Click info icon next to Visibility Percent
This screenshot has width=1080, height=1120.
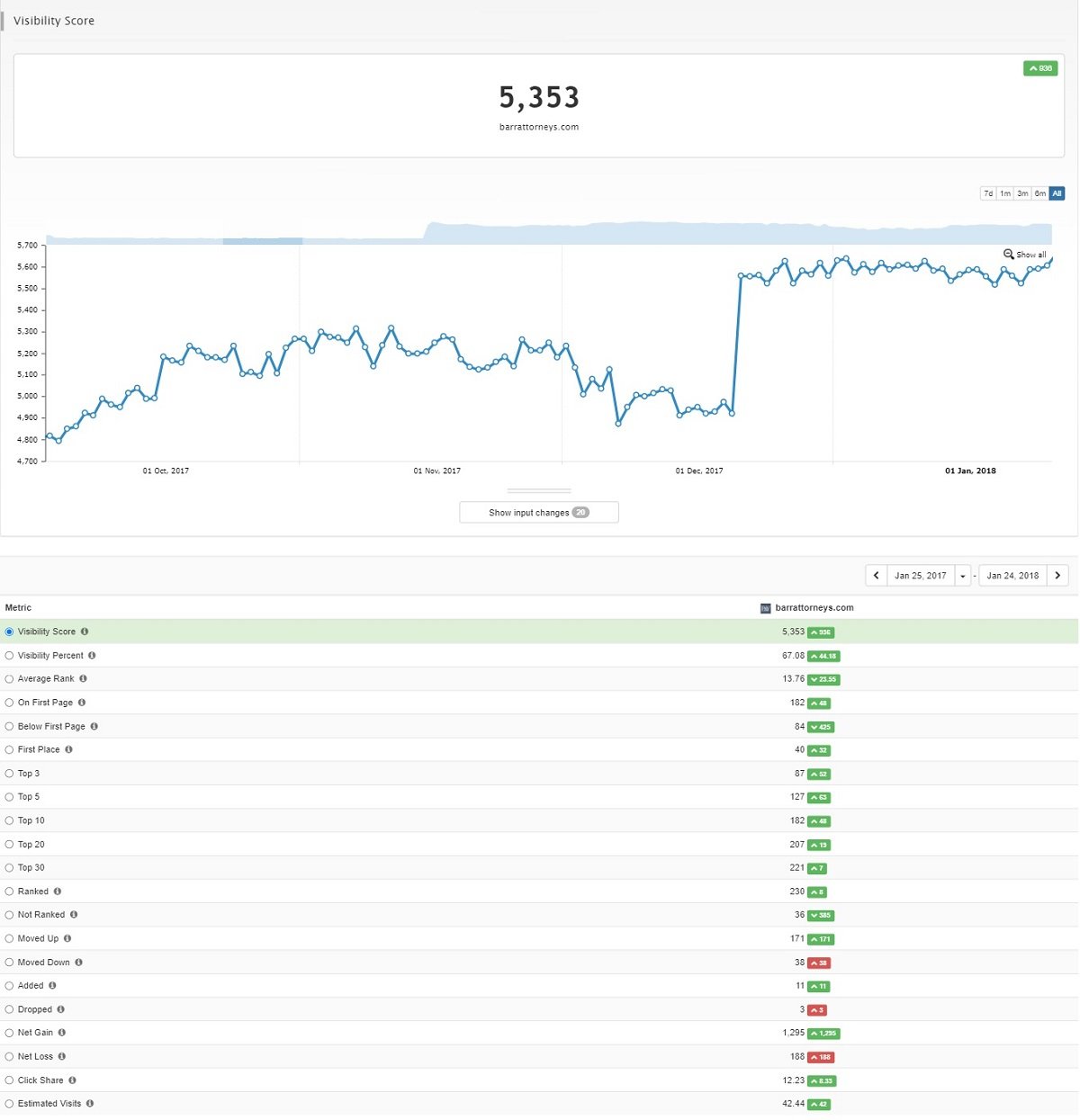(x=92, y=656)
